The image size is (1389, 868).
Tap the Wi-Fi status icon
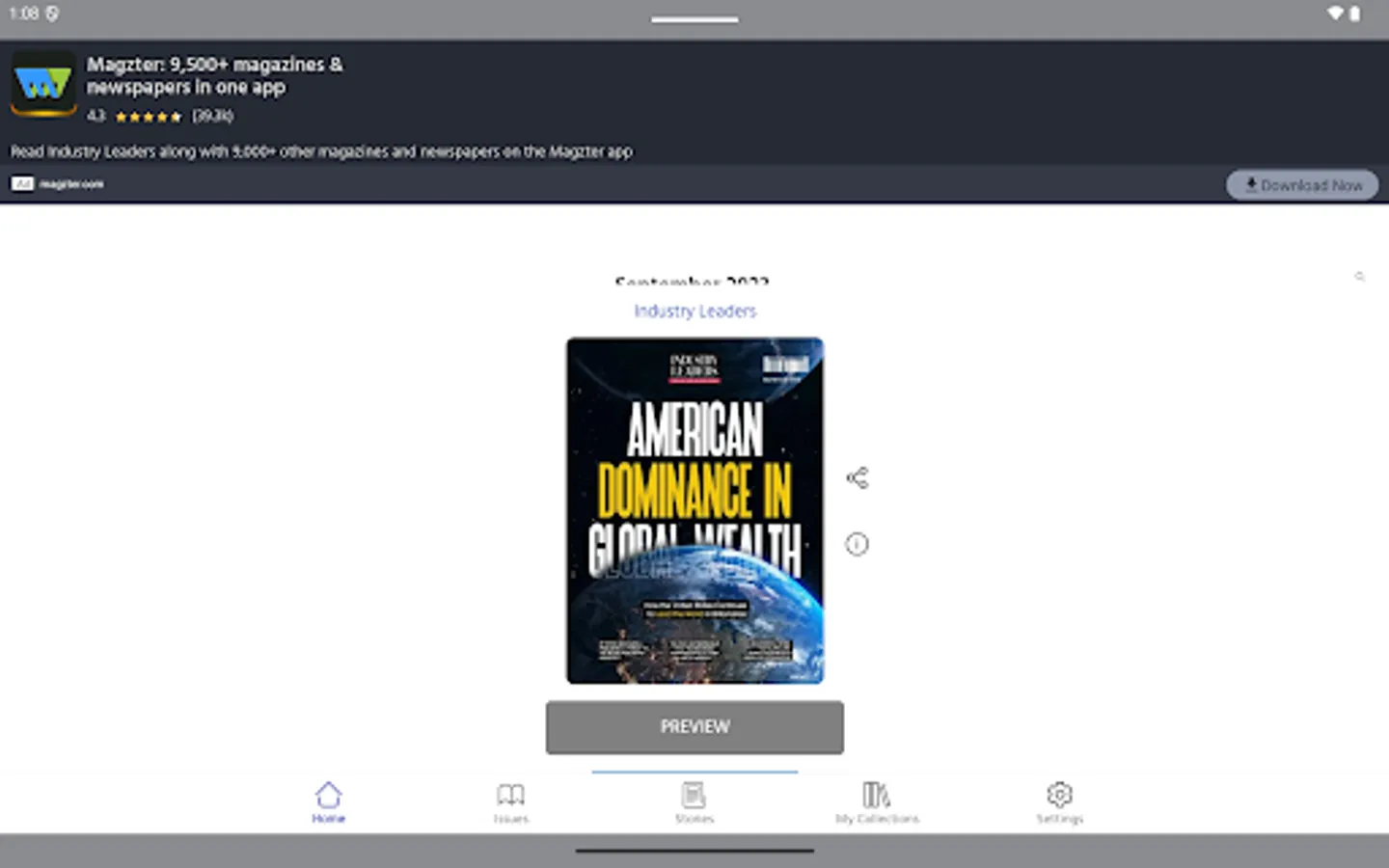point(1335,14)
